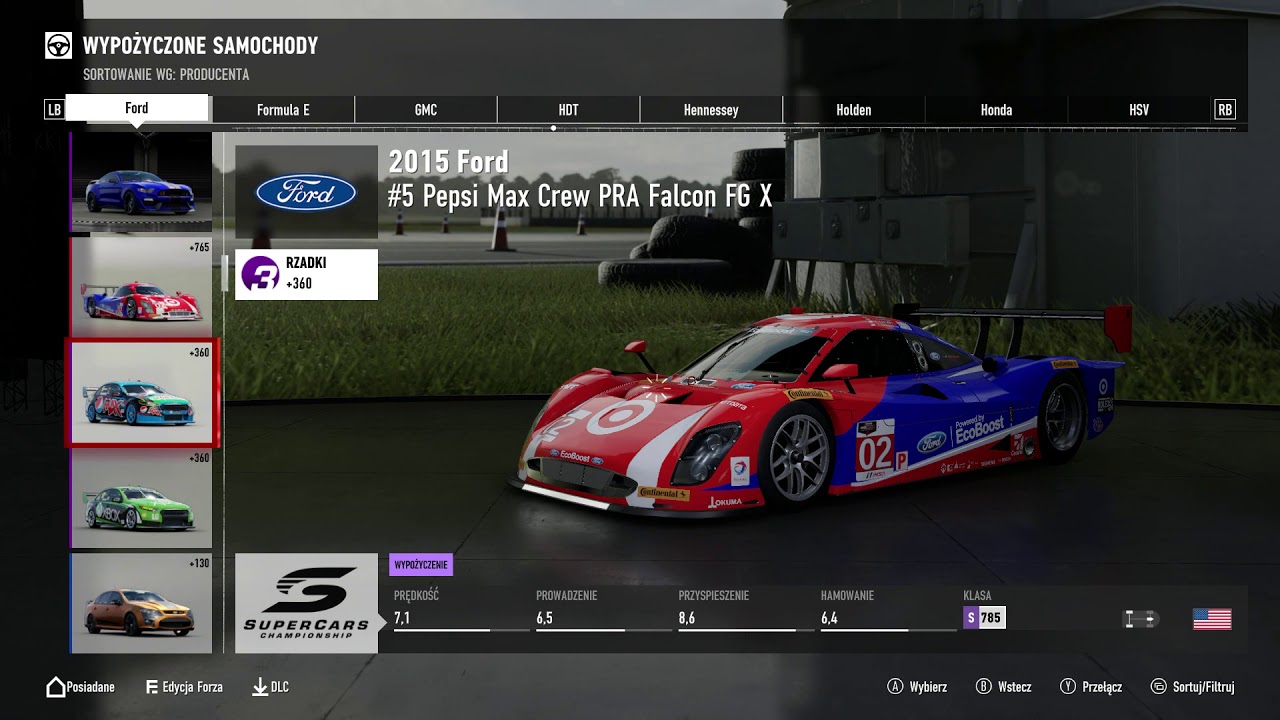
Task: Click the Supercars Championship logo
Action: tap(306, 603)
